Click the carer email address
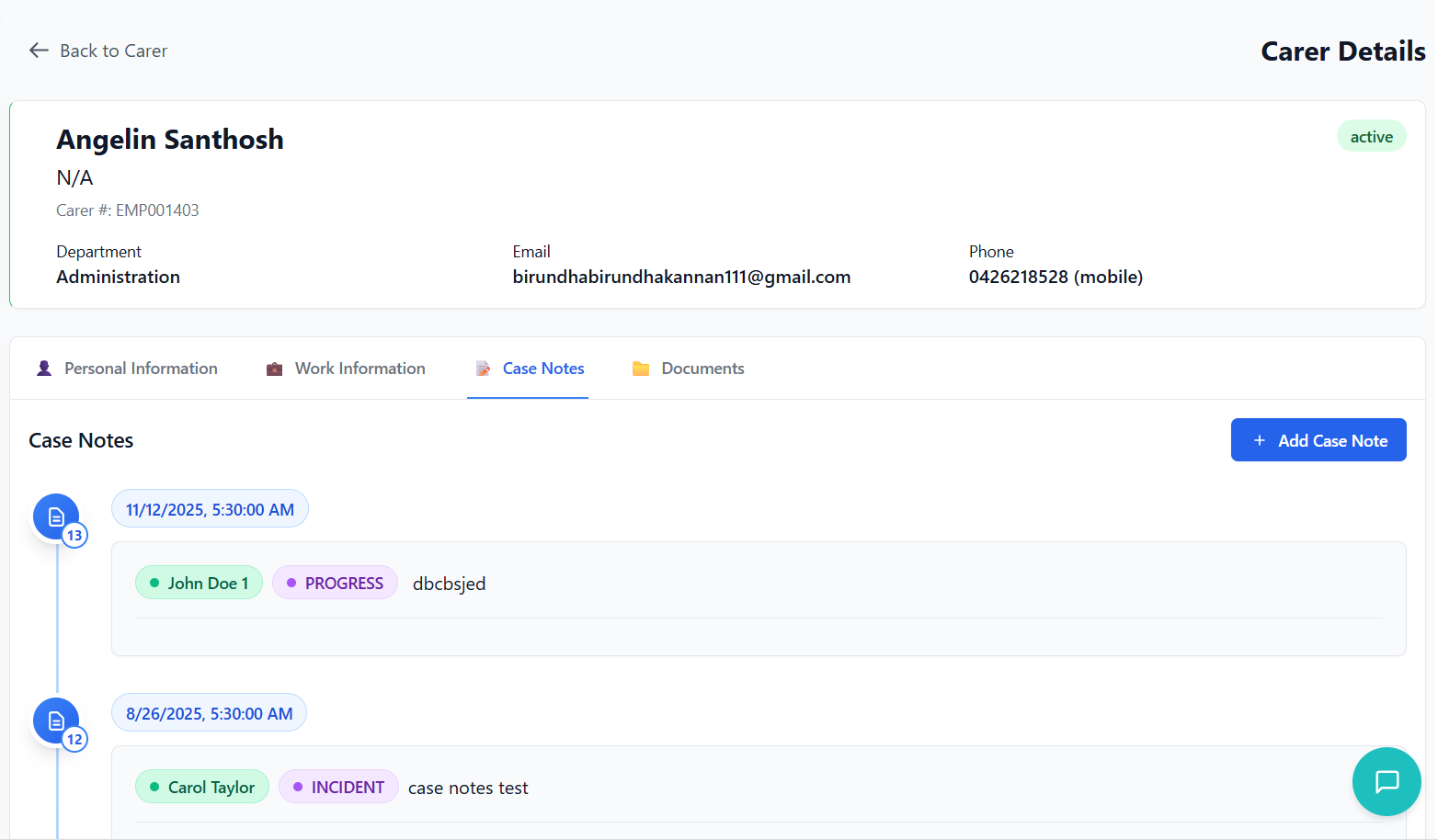 681,277
